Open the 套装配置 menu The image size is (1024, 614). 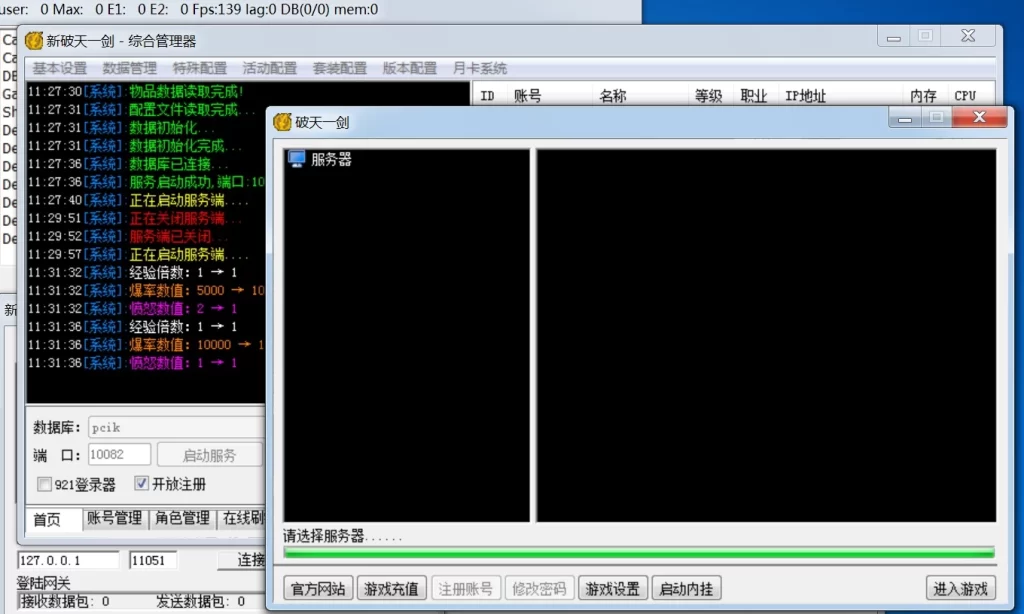tap(340, 68)
